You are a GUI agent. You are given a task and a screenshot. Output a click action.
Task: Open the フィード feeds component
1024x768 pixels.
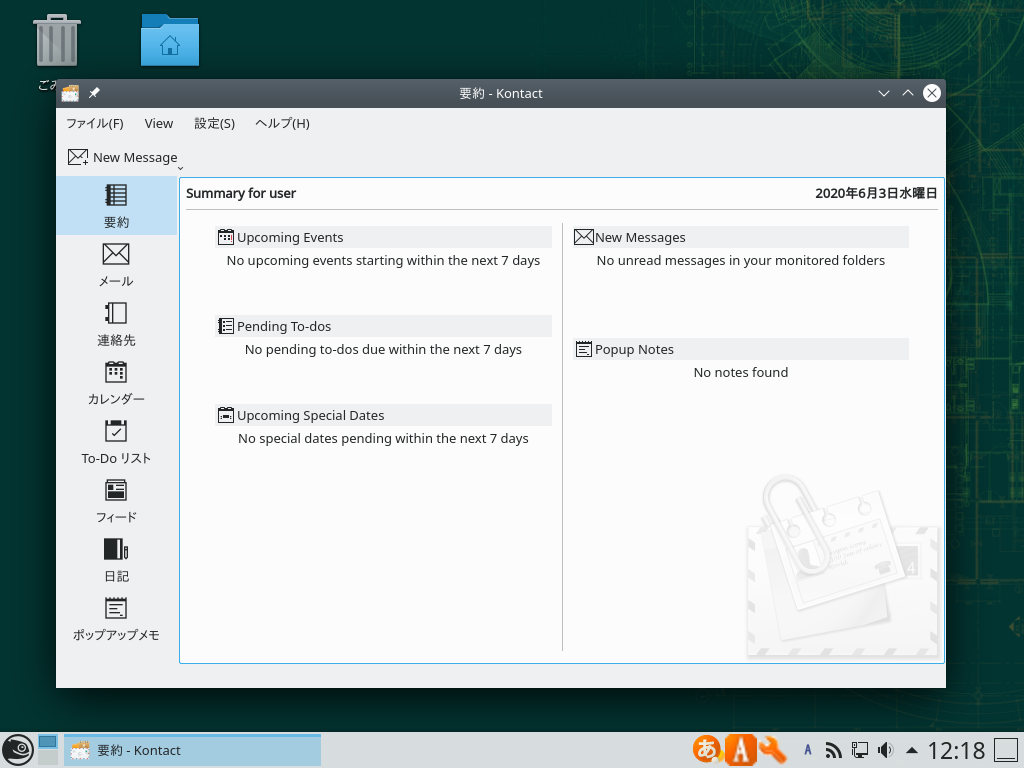point(116,501)
